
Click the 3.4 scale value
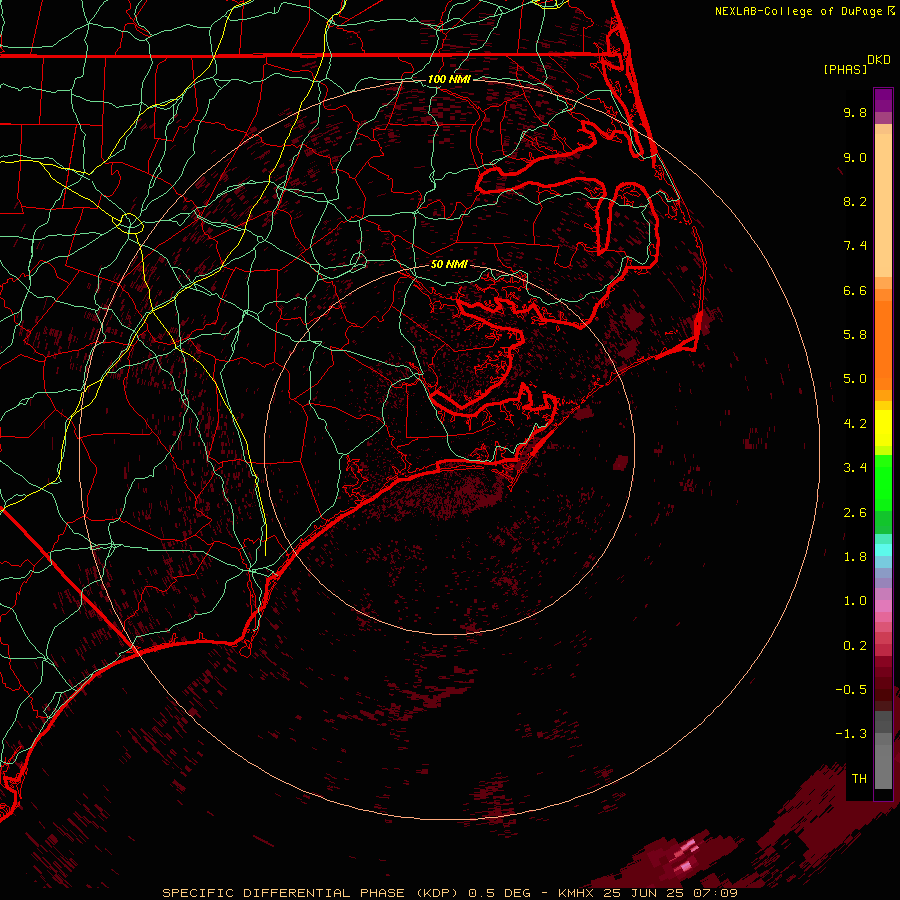point(855,468)
